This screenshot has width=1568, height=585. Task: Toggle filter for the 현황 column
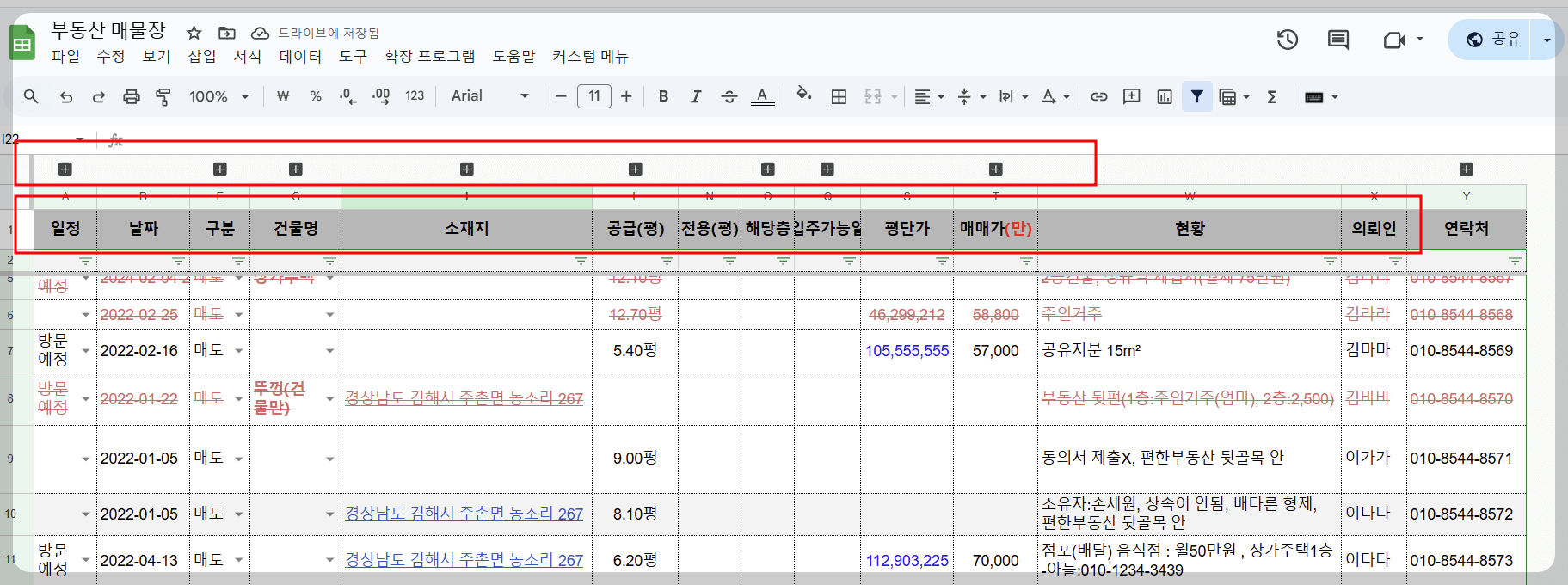pos(1330,261)
